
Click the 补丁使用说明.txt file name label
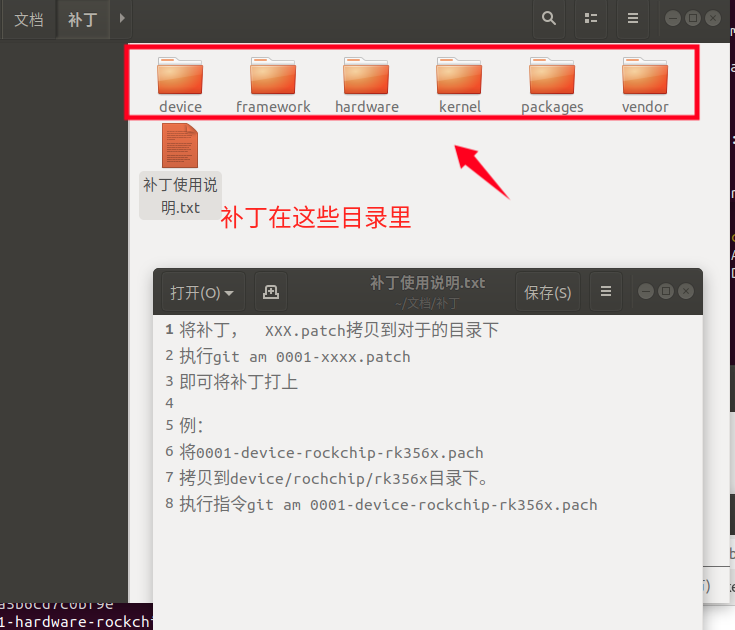point(180,196)
